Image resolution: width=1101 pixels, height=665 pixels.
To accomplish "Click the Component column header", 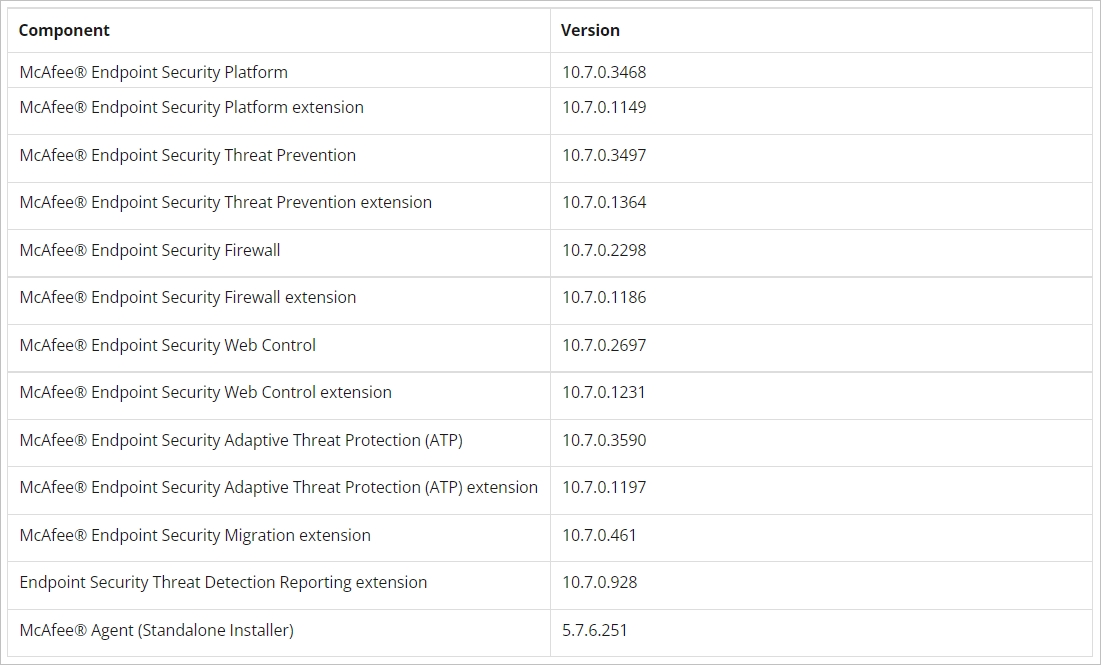I will (x=64, y=30).
